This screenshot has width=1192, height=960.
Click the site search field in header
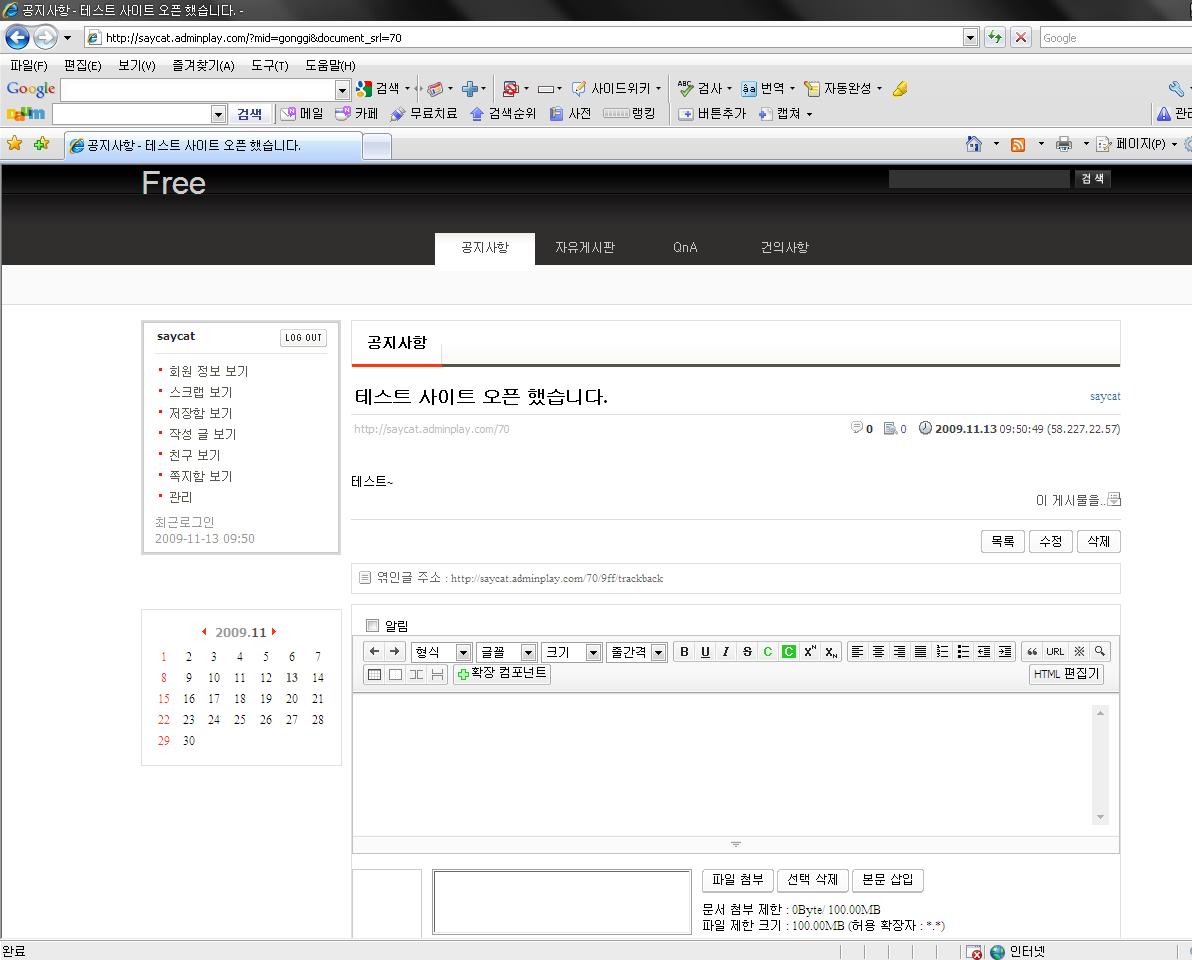[x=979, y=179]
